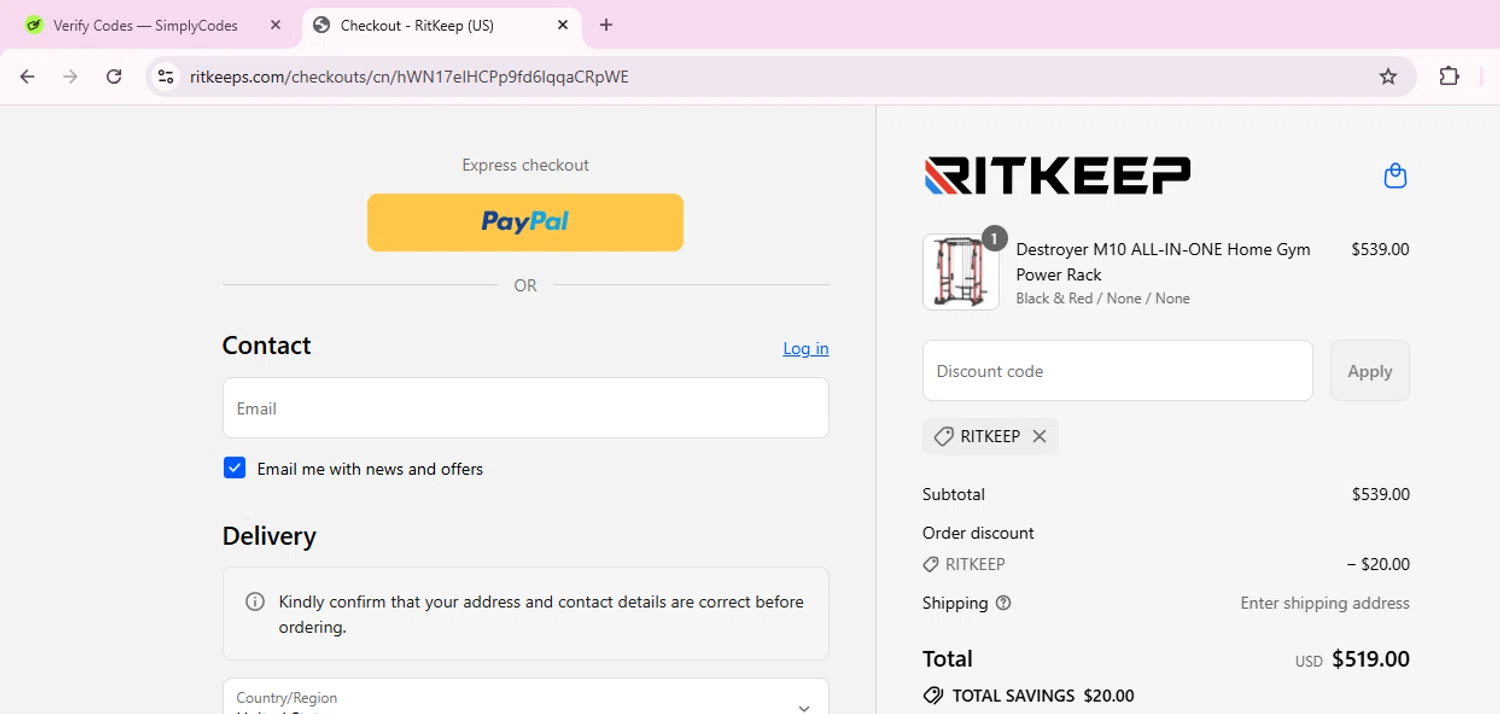
Task: Click the − $20.00 discount amount
Action: point(1378,564)
